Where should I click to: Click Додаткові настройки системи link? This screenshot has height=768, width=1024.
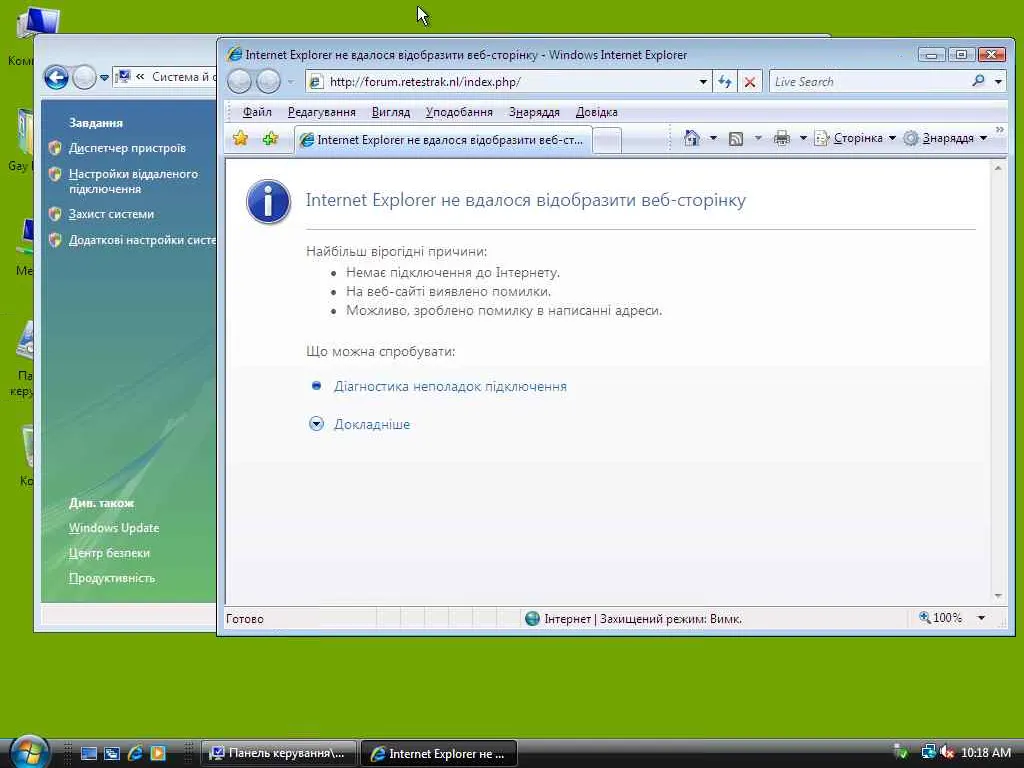pos(142,240)
